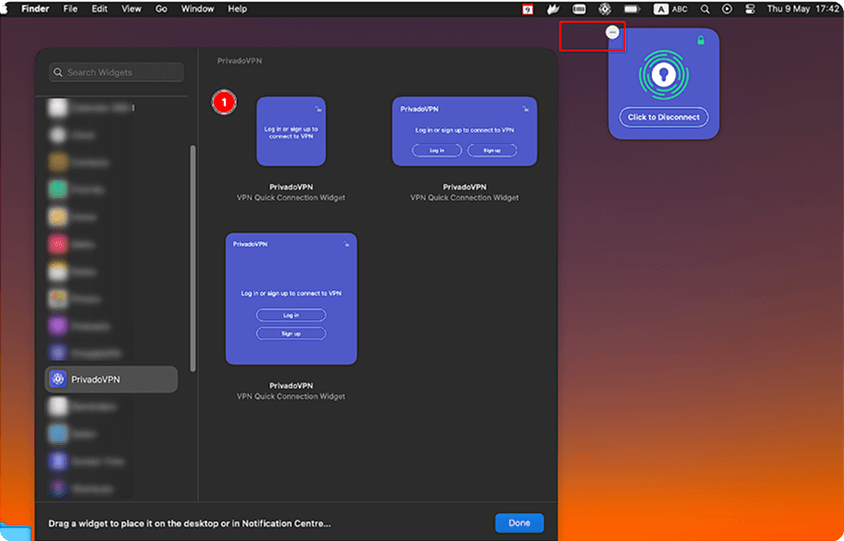Open the File menu
Screen dimensions: 844x541
pyautogui.click(x=71, y=9)
